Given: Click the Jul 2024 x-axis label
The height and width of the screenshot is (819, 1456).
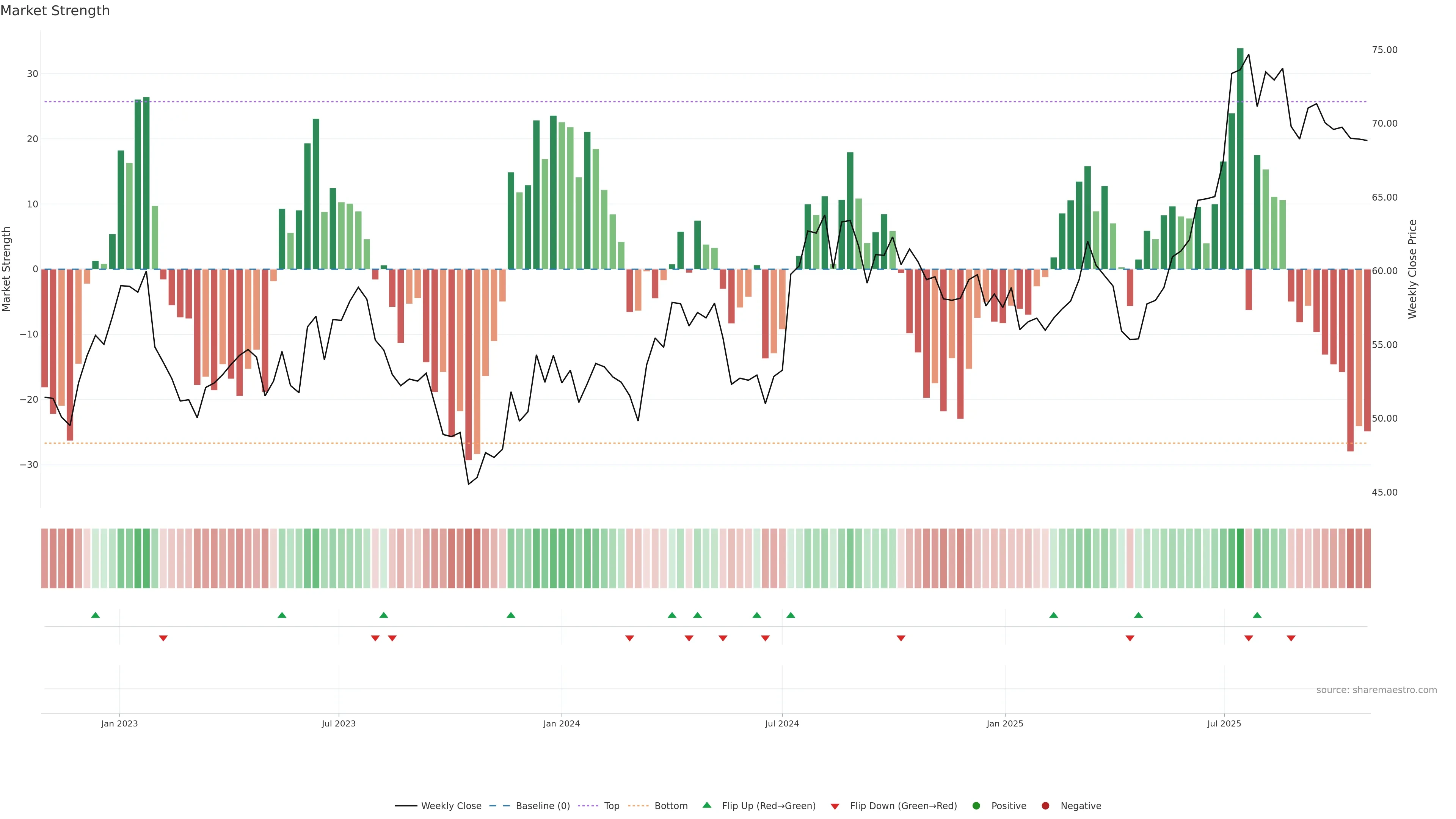Looking at the screenshot, I should pos(782,723).
